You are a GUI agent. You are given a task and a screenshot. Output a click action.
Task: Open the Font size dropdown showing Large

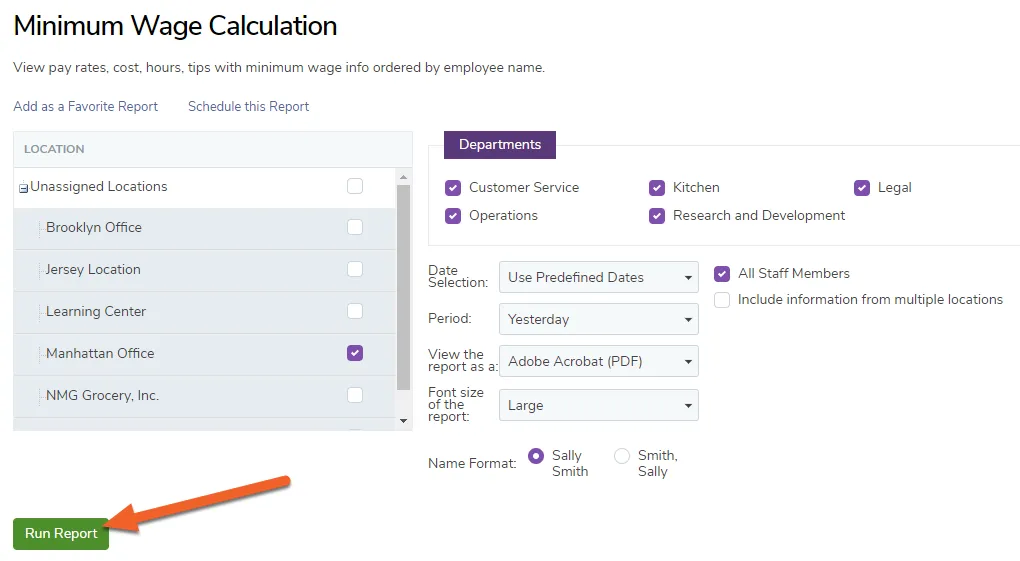(598, 405)
